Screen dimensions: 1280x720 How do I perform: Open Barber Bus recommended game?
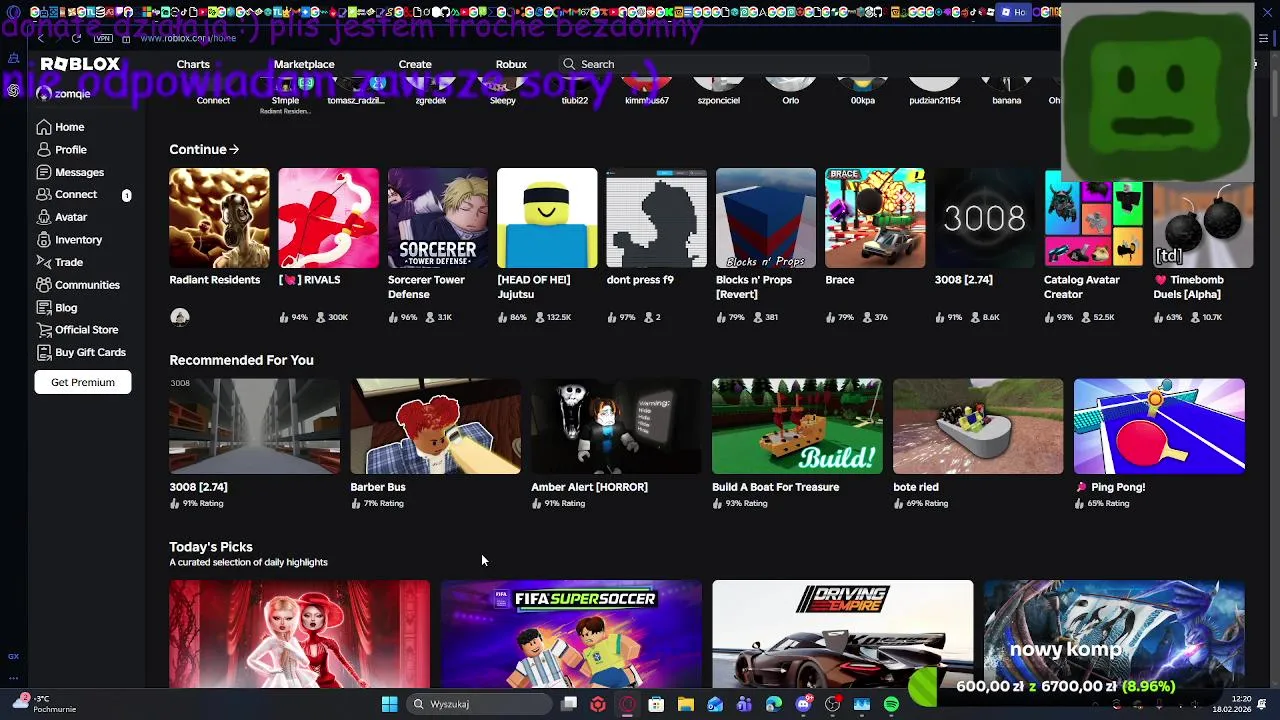click(x=435, y=426)
